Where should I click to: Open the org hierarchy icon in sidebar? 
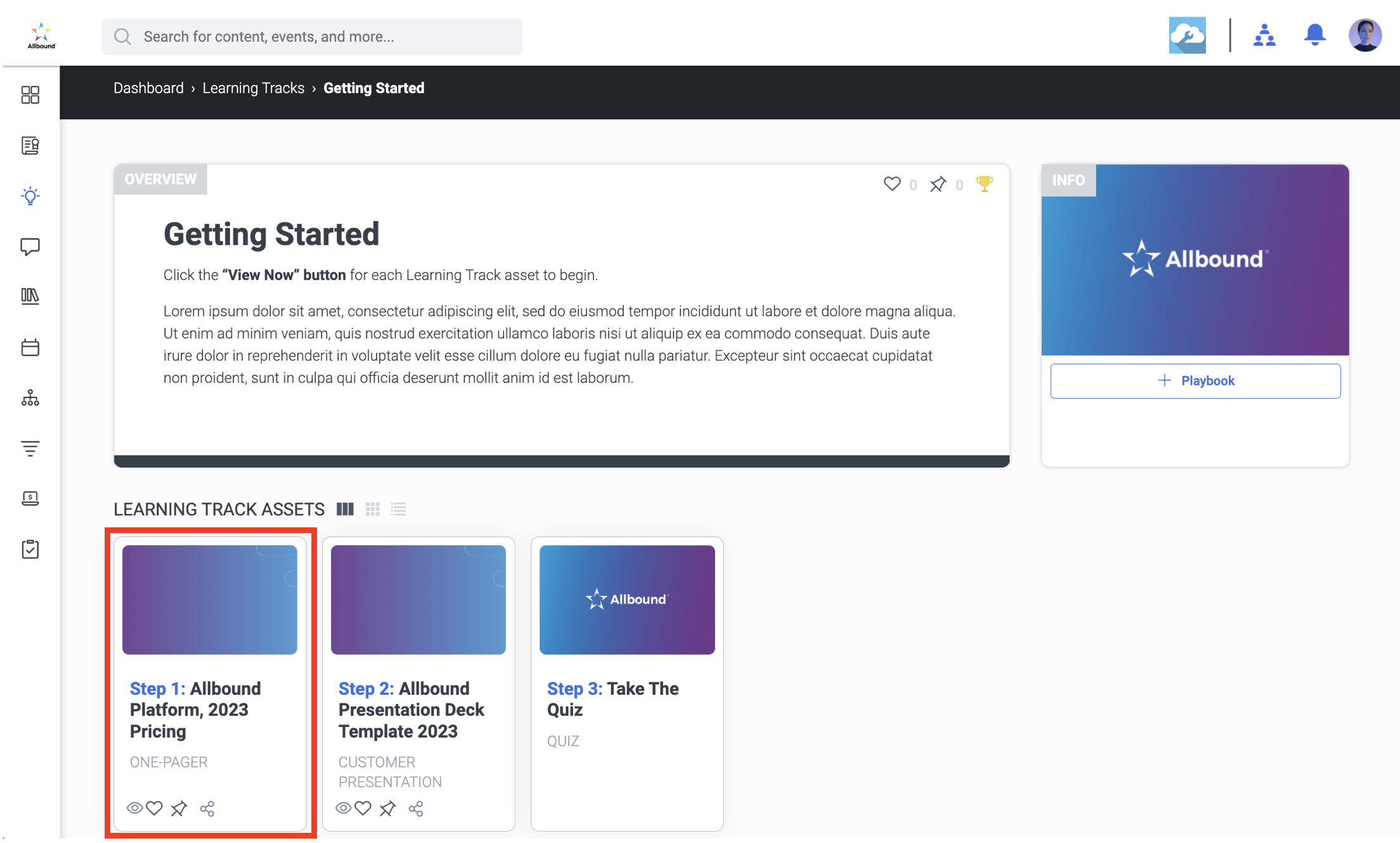click(x=30, y=398)
